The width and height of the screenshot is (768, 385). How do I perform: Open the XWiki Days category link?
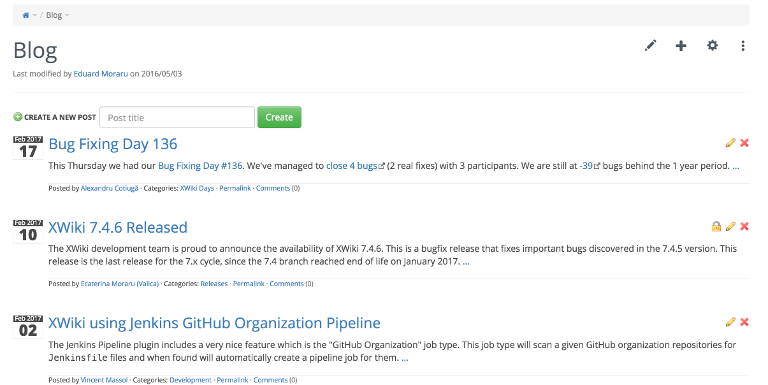point(197,188)
